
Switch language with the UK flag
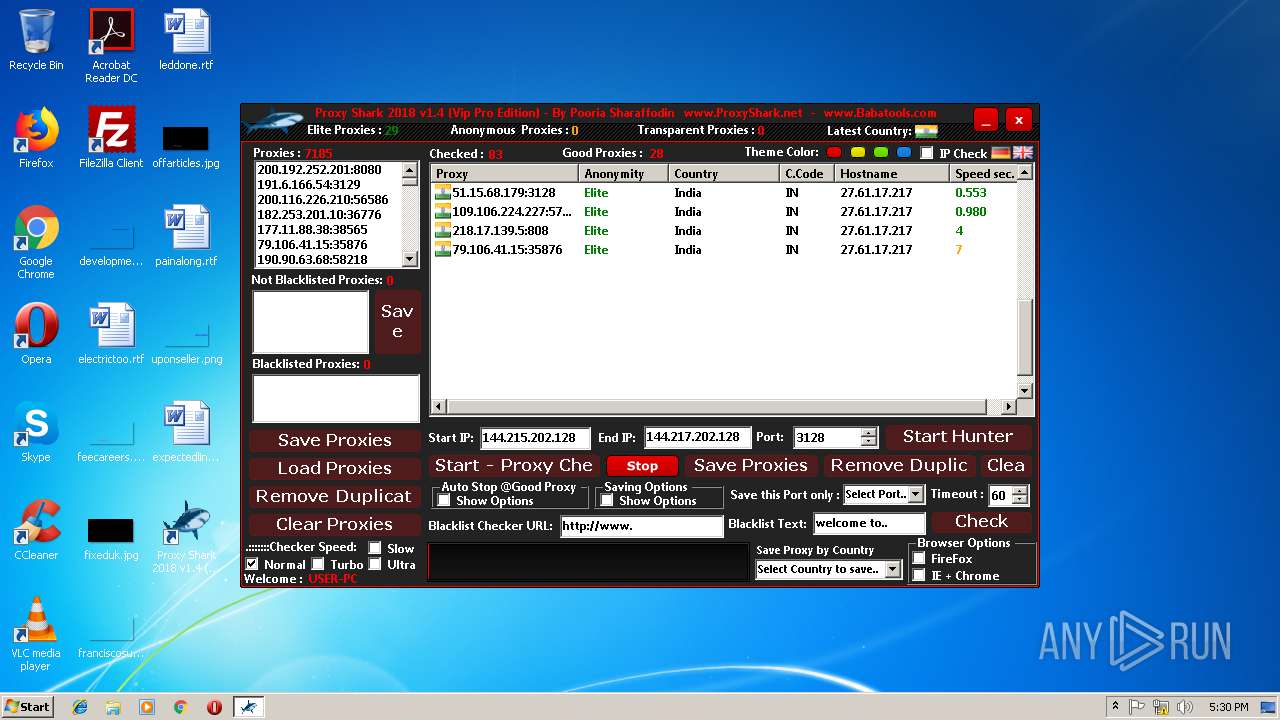coord(1023,153)
